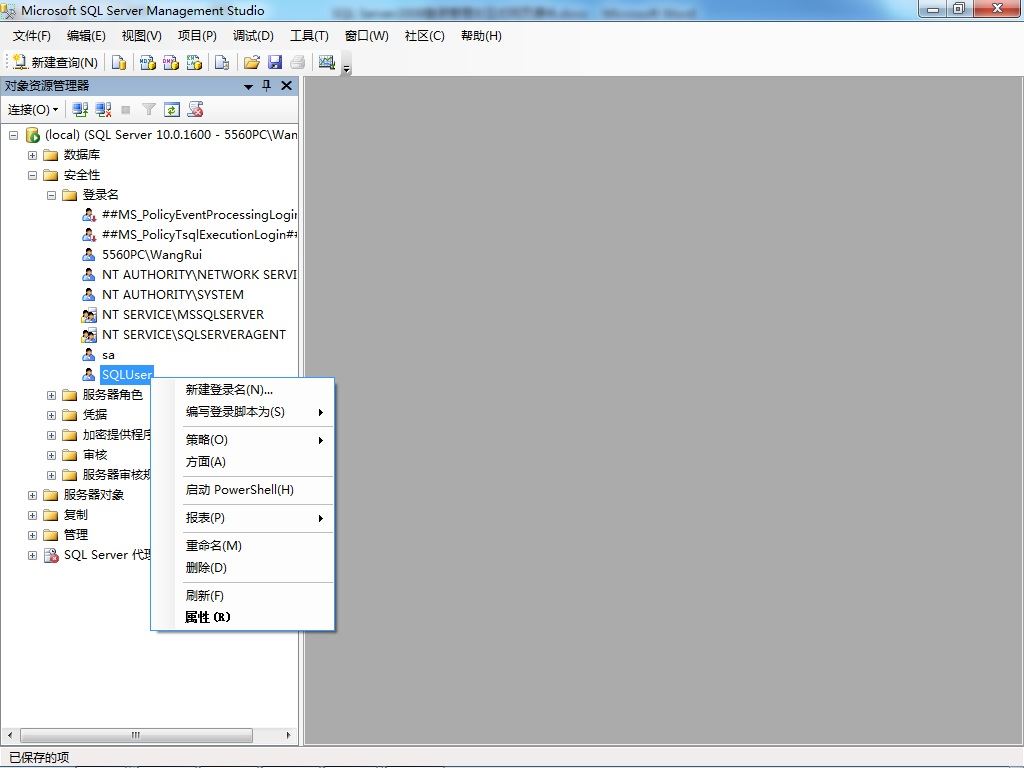The height and width of the screenshot is (768, 1024).
Task: Click the SQL Server 代理 agent icon
Action: [51, 555]
